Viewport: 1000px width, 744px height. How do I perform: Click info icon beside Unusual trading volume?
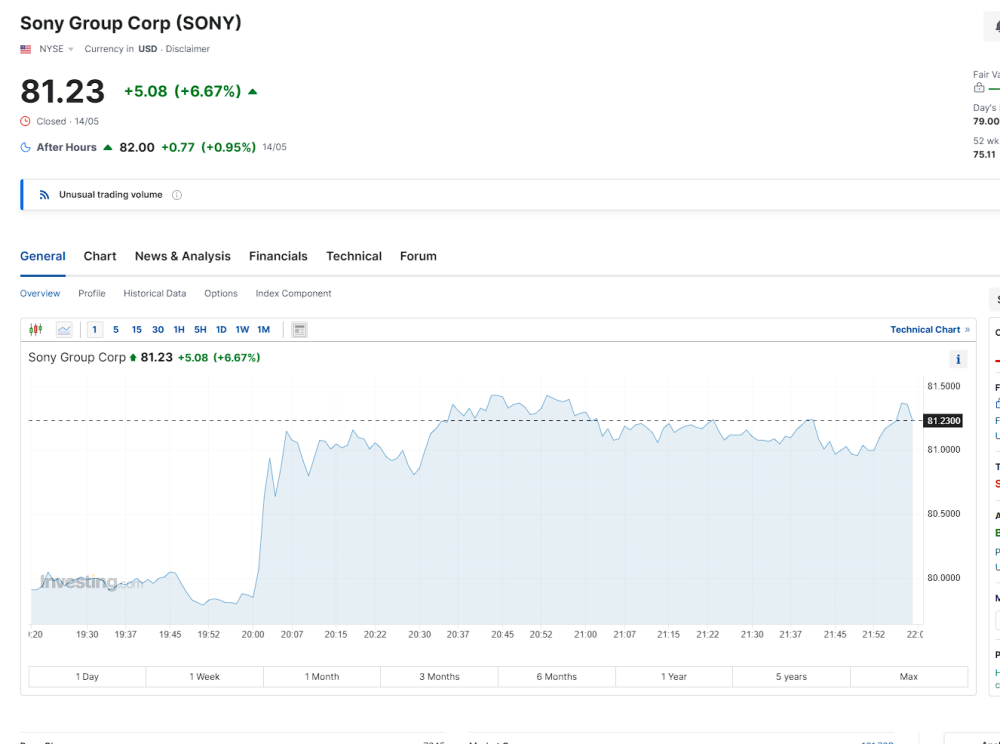click(x=177, y=195)
